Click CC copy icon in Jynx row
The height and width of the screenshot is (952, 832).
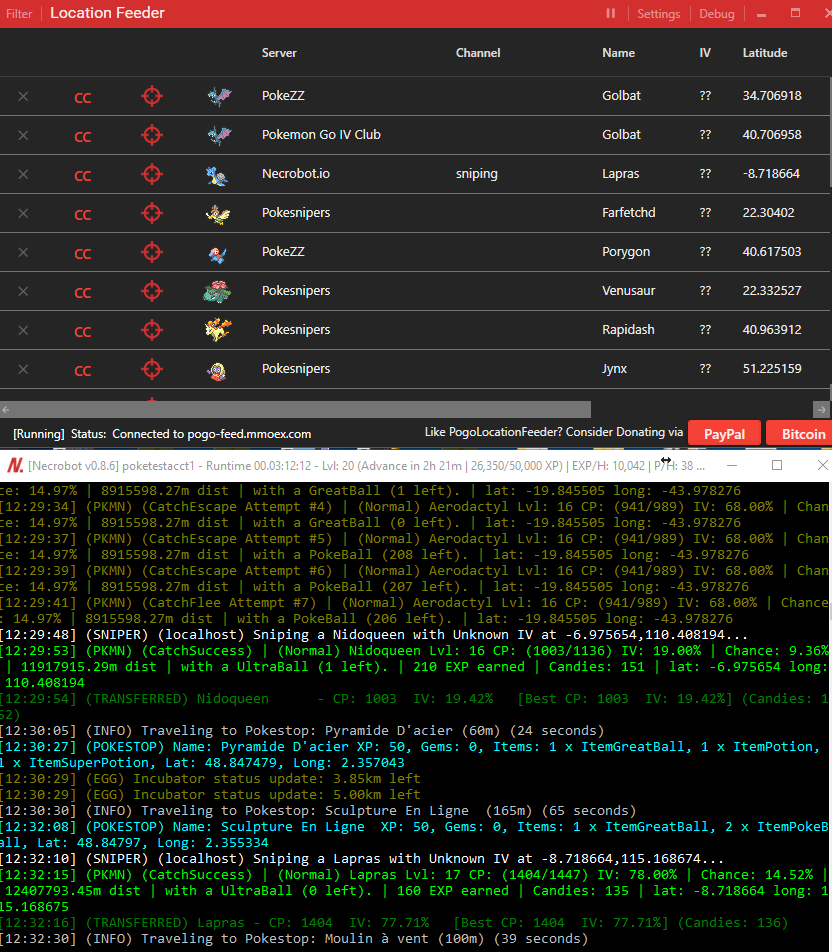83,370
